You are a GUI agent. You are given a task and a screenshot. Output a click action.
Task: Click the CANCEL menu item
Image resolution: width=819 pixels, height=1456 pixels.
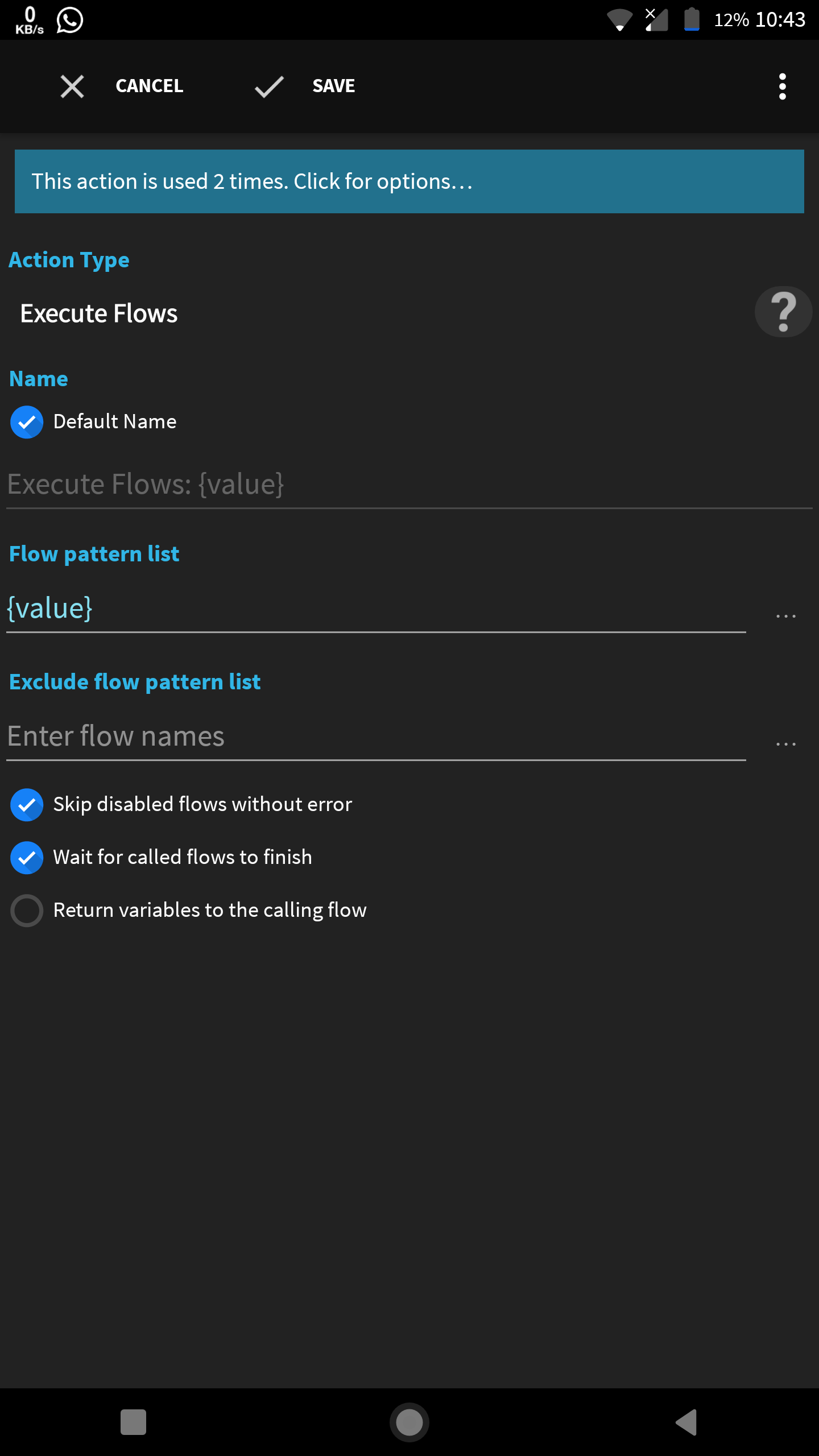pyautogui.click(x=149, y=86)
